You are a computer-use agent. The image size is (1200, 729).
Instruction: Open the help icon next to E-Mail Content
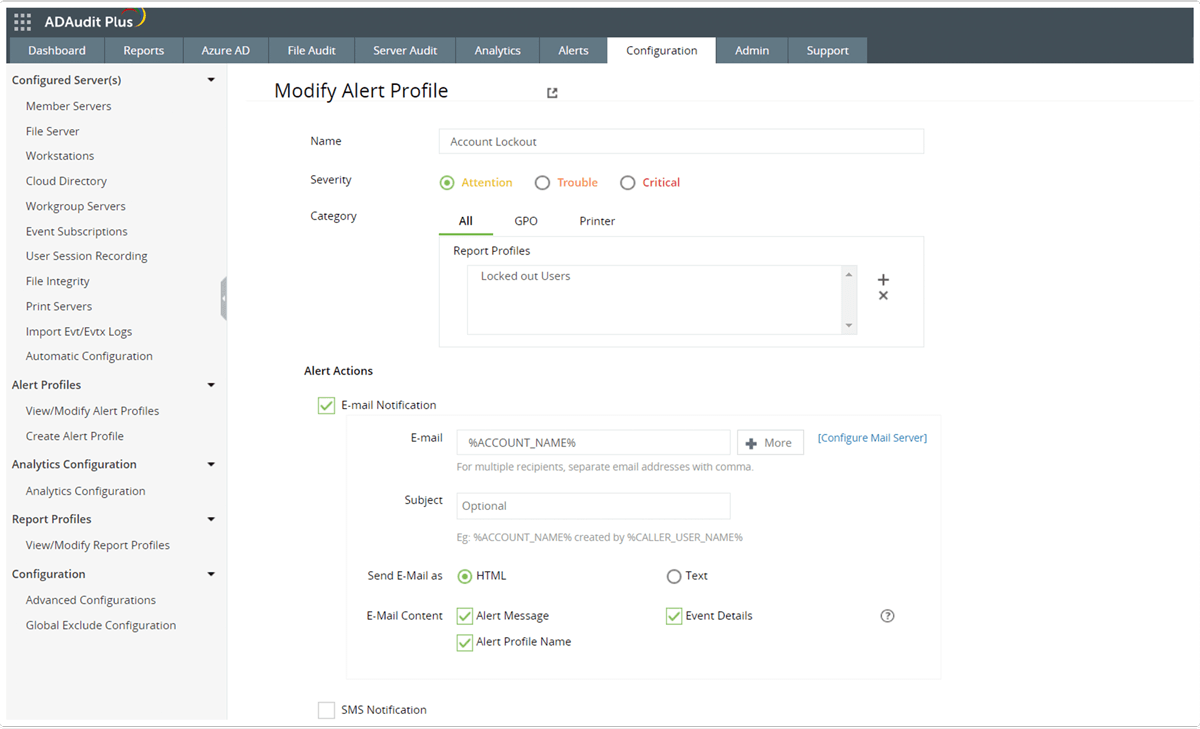tap(887, 616)
